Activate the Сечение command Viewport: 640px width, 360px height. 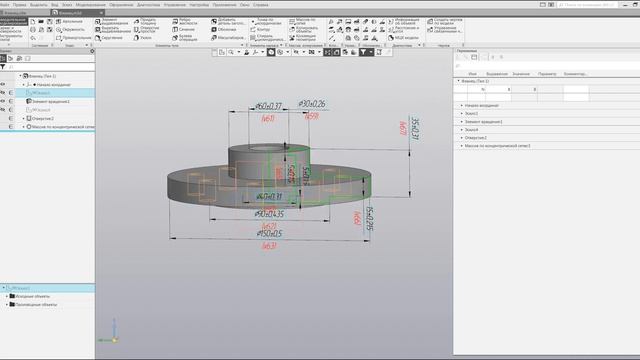(184, 29)
